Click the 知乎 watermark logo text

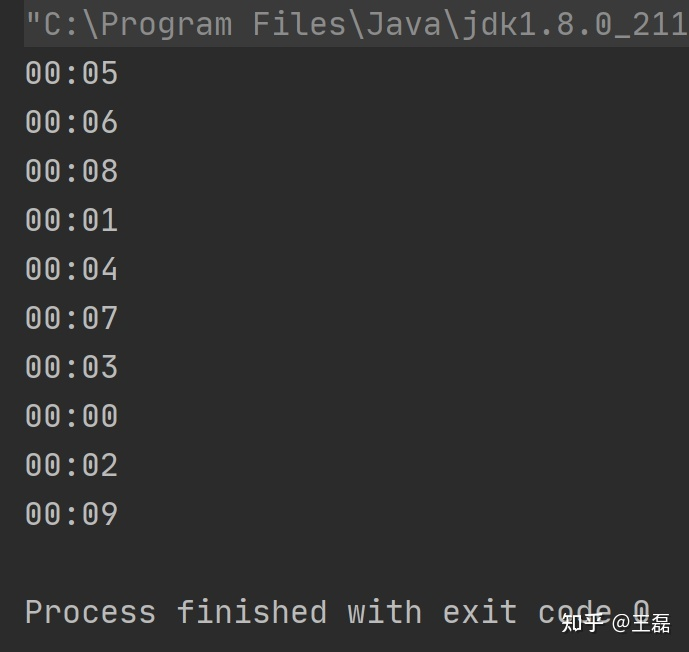coord(583,624)
